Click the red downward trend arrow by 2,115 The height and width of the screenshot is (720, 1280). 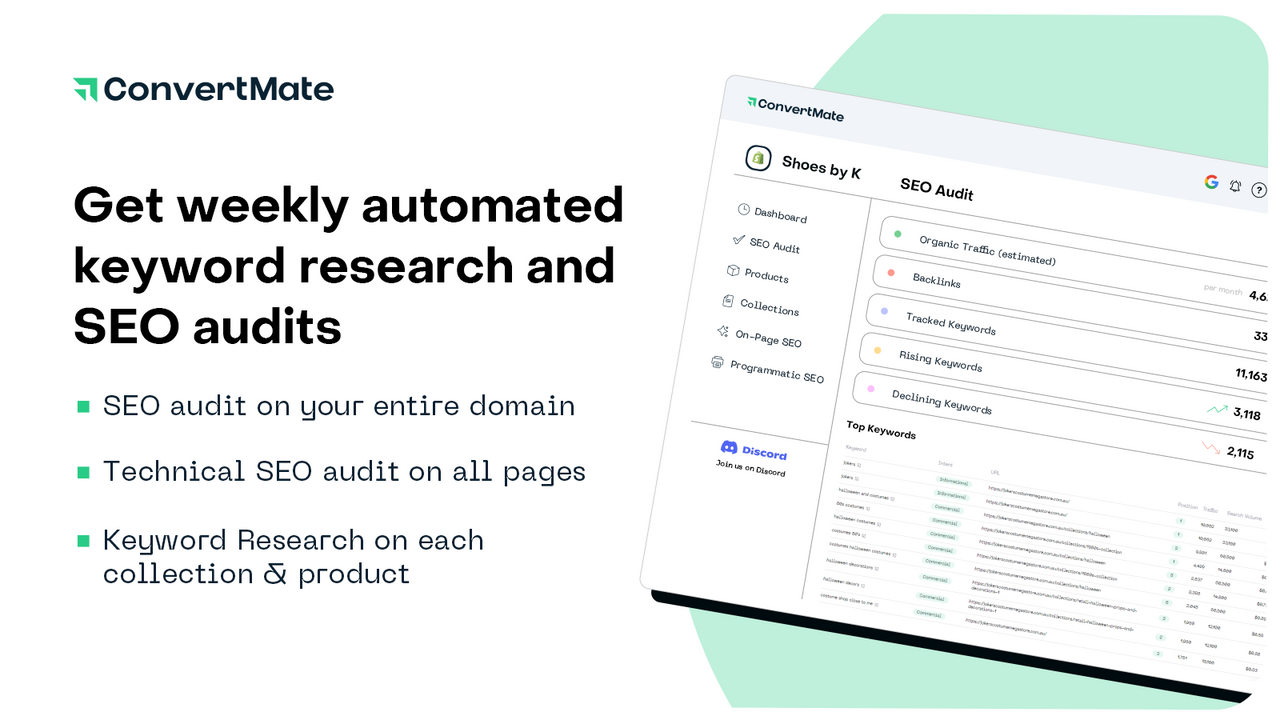[1211, 448]
